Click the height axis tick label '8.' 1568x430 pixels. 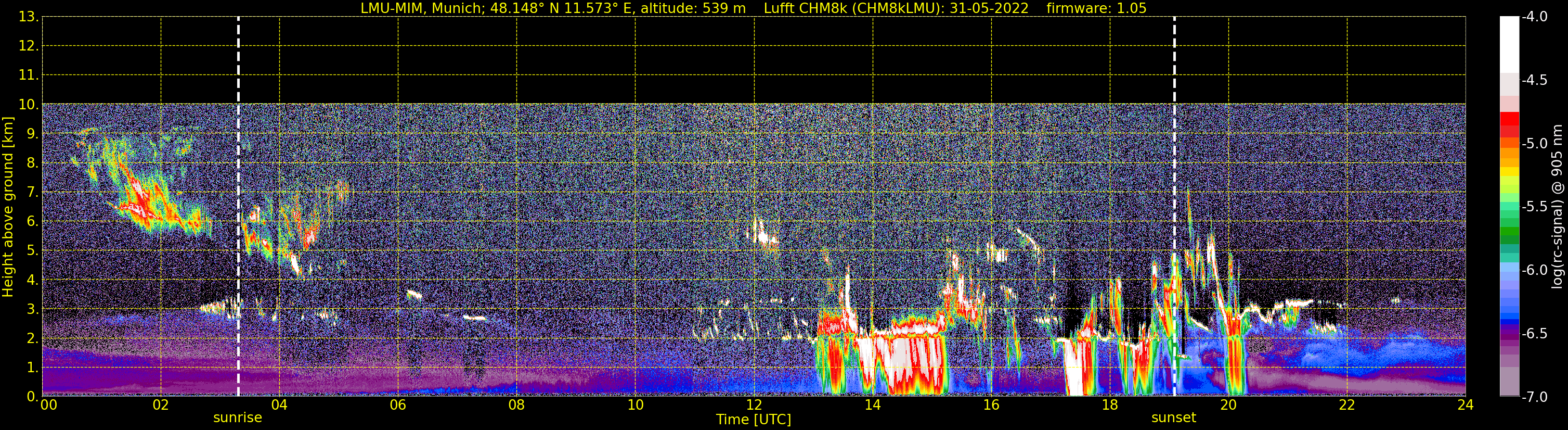(x=32, y=163)
